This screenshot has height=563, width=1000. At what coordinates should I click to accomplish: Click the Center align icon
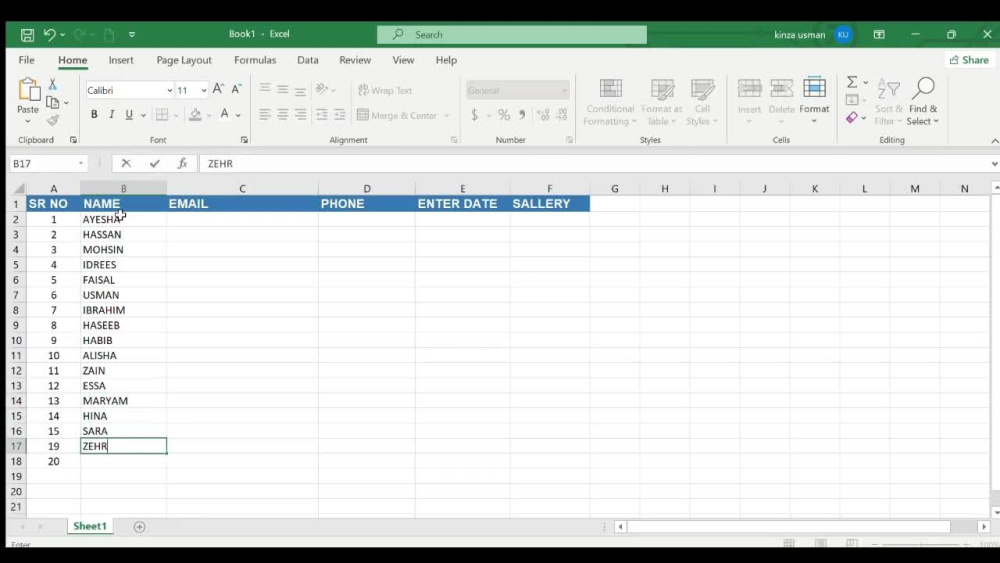(283, 115)
